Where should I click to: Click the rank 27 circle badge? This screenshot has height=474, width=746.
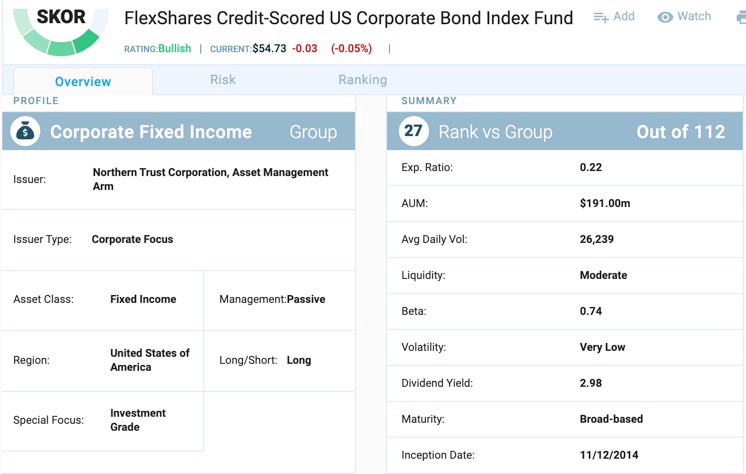pyautogui.click(x=413, y=132)
